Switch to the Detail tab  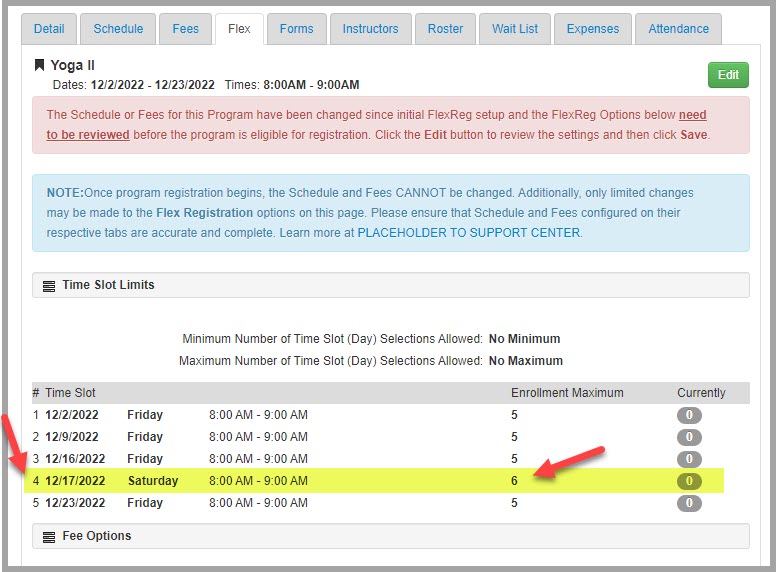pyautogui.click(x=49, y=29)
